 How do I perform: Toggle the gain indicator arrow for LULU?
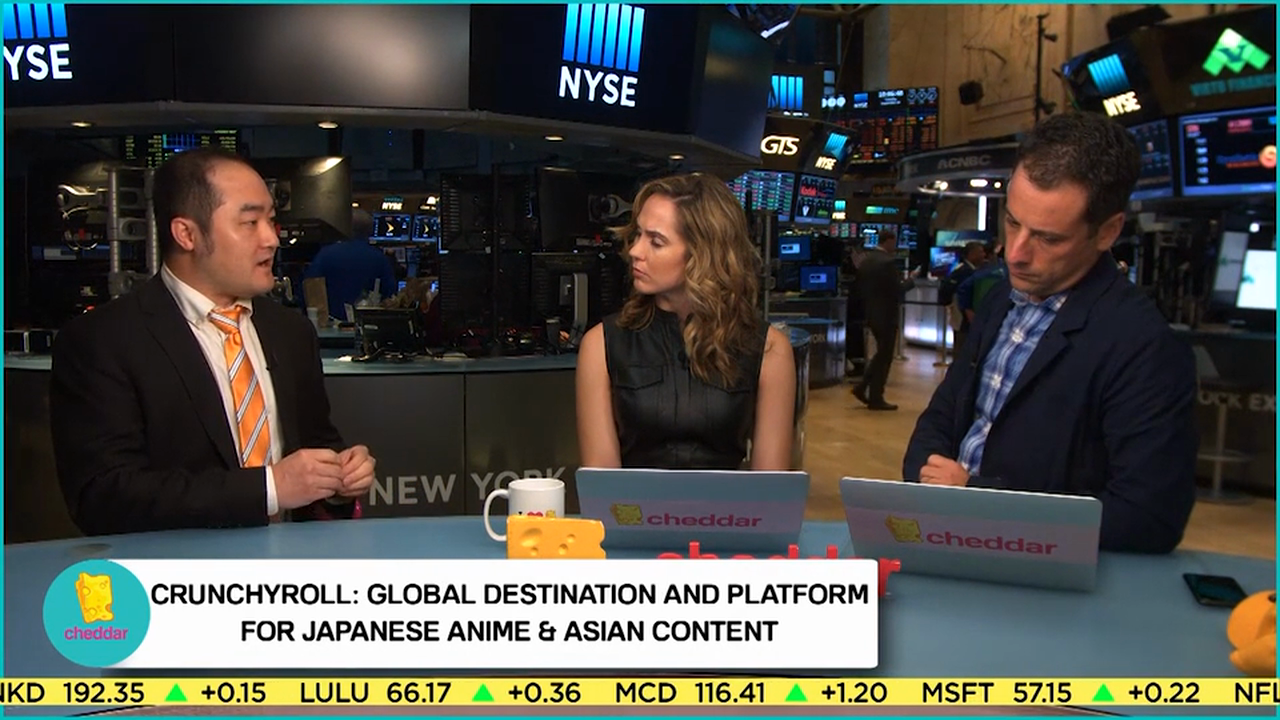tap(485, 691)
